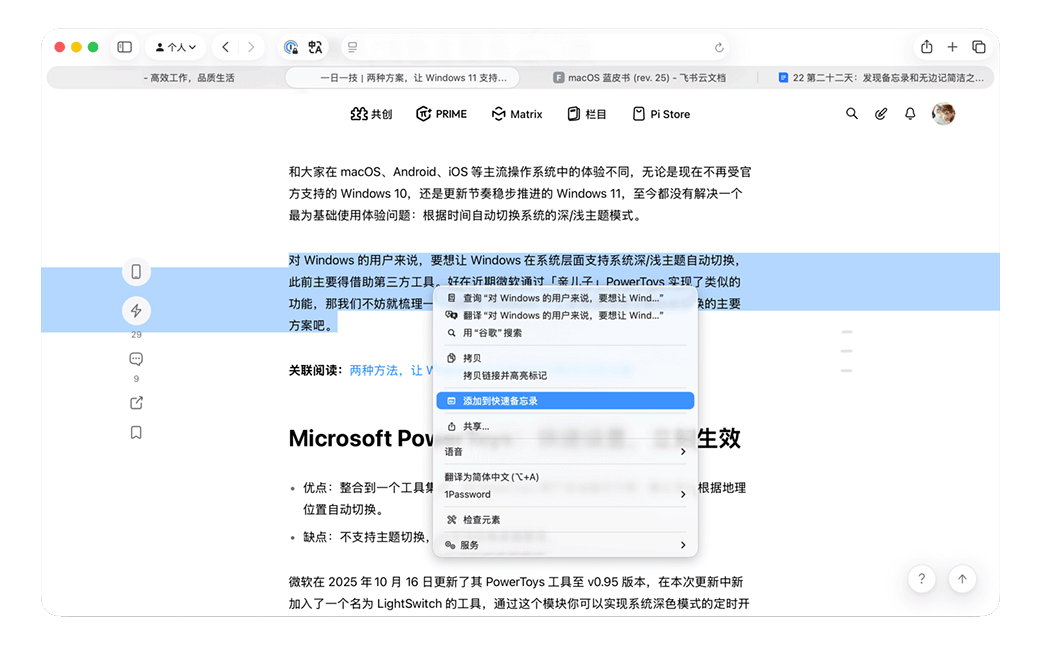Click the privacy shield extension icon

point(291,47)
